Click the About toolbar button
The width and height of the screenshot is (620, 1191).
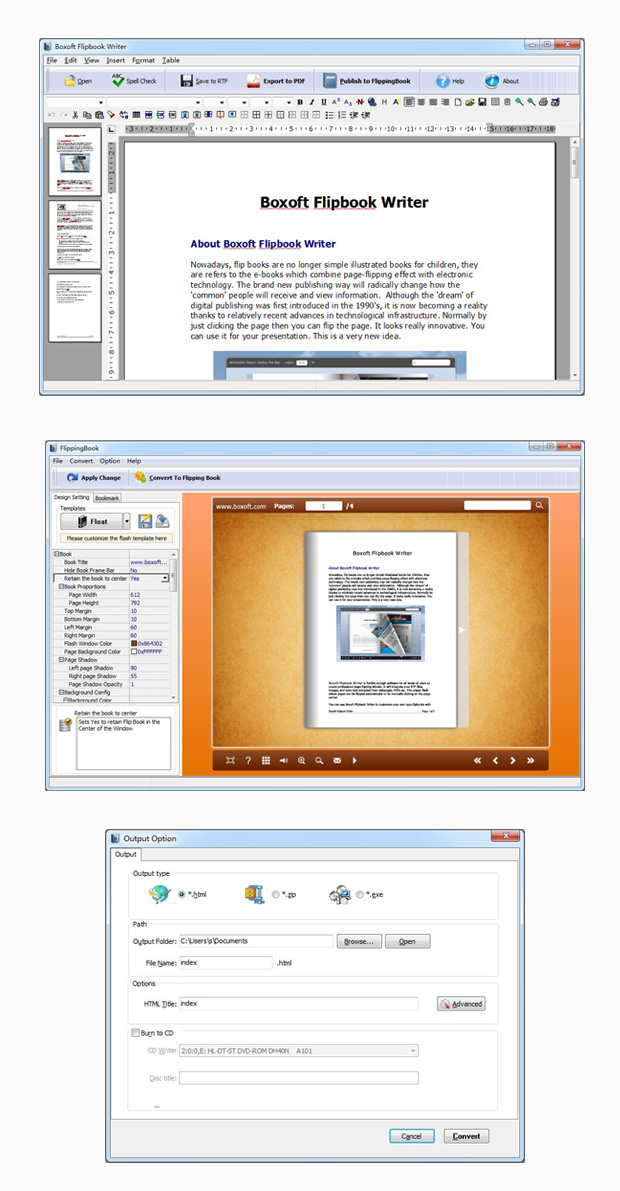[x=502, y=81]
